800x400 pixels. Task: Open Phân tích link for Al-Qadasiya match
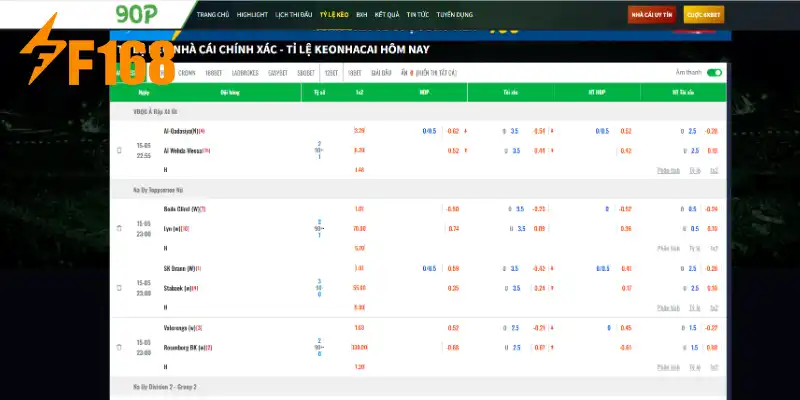668,170
